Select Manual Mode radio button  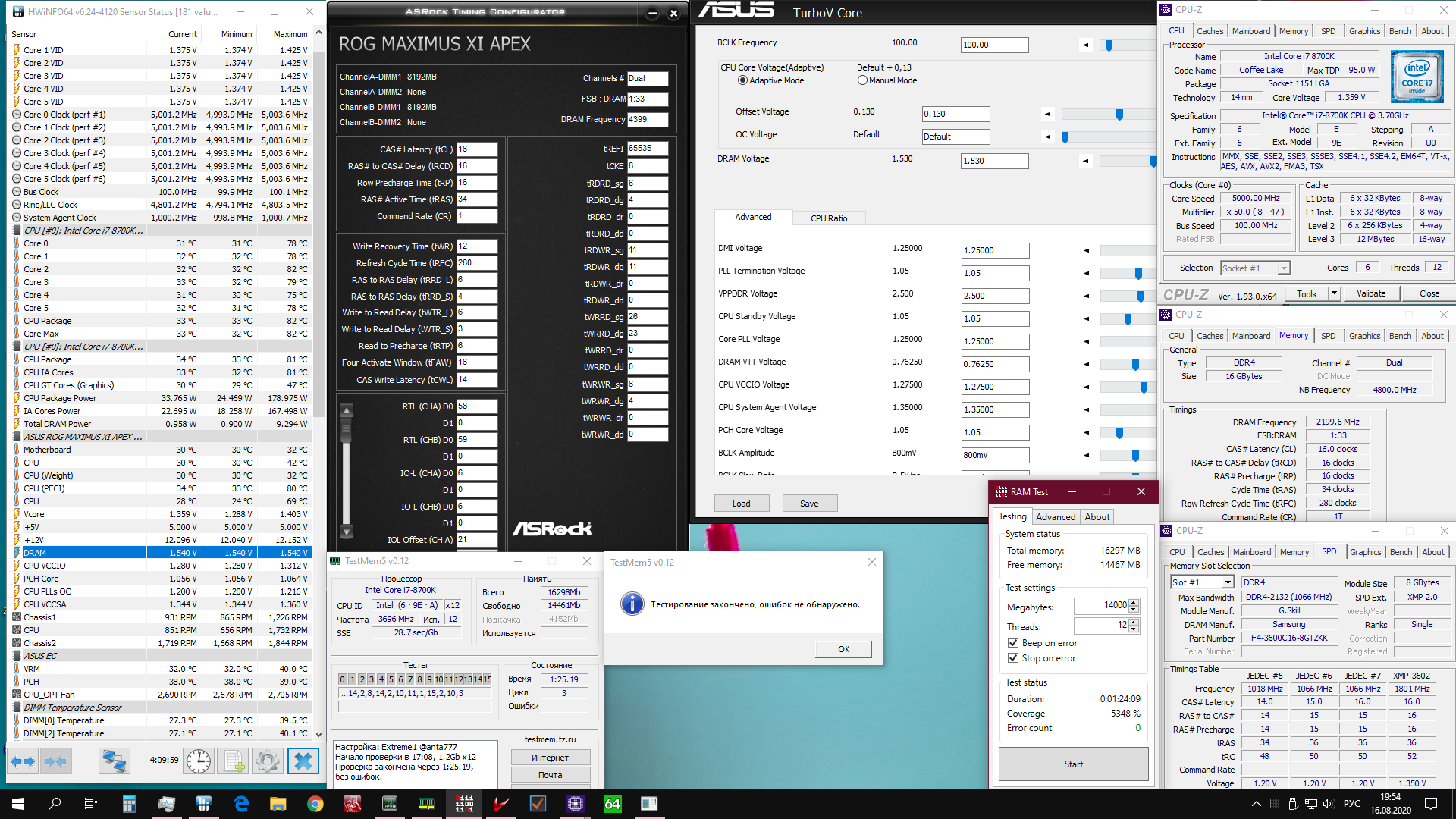(x=862, y=80)
